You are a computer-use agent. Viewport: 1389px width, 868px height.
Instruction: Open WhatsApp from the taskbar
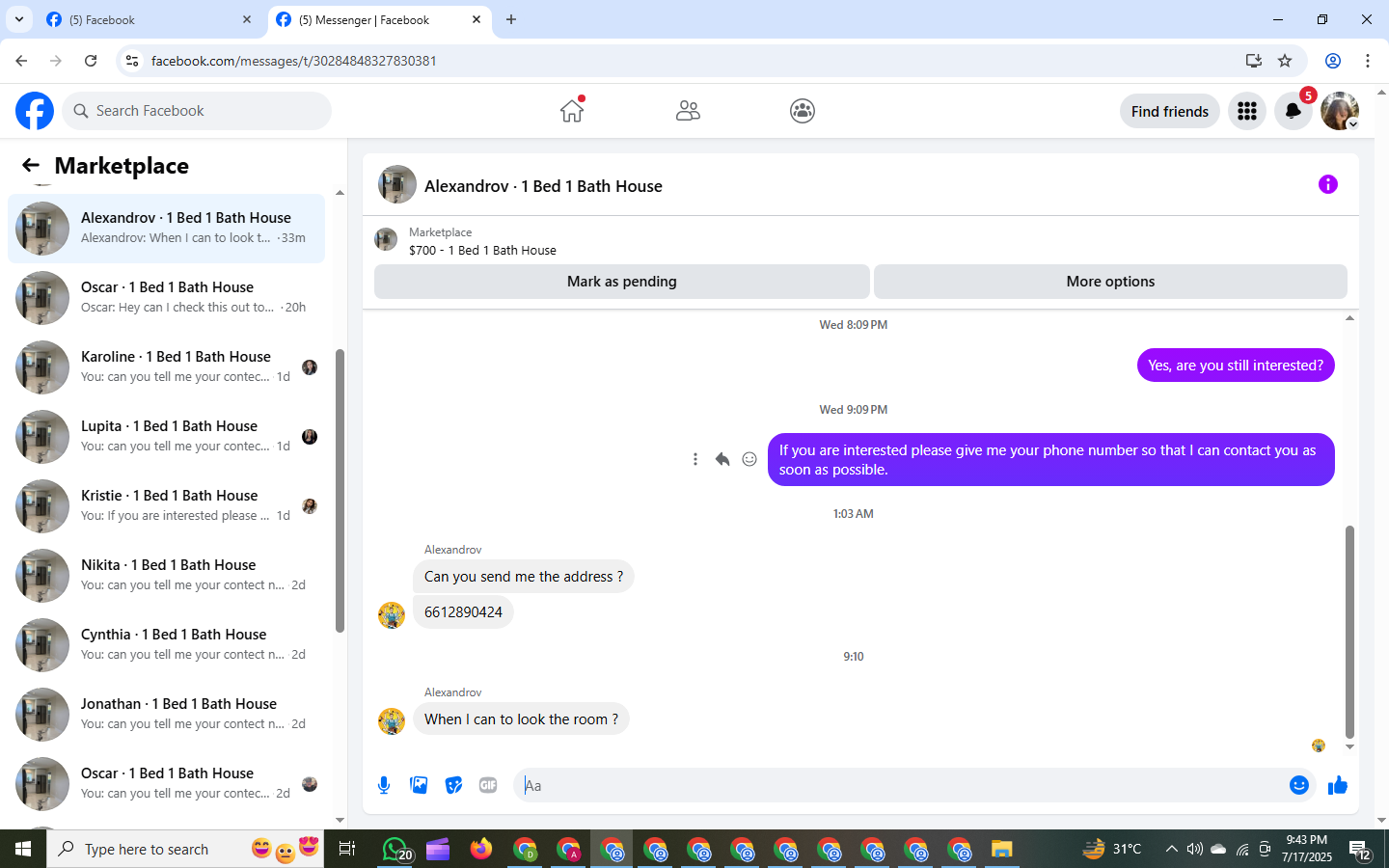click(396, 850)
